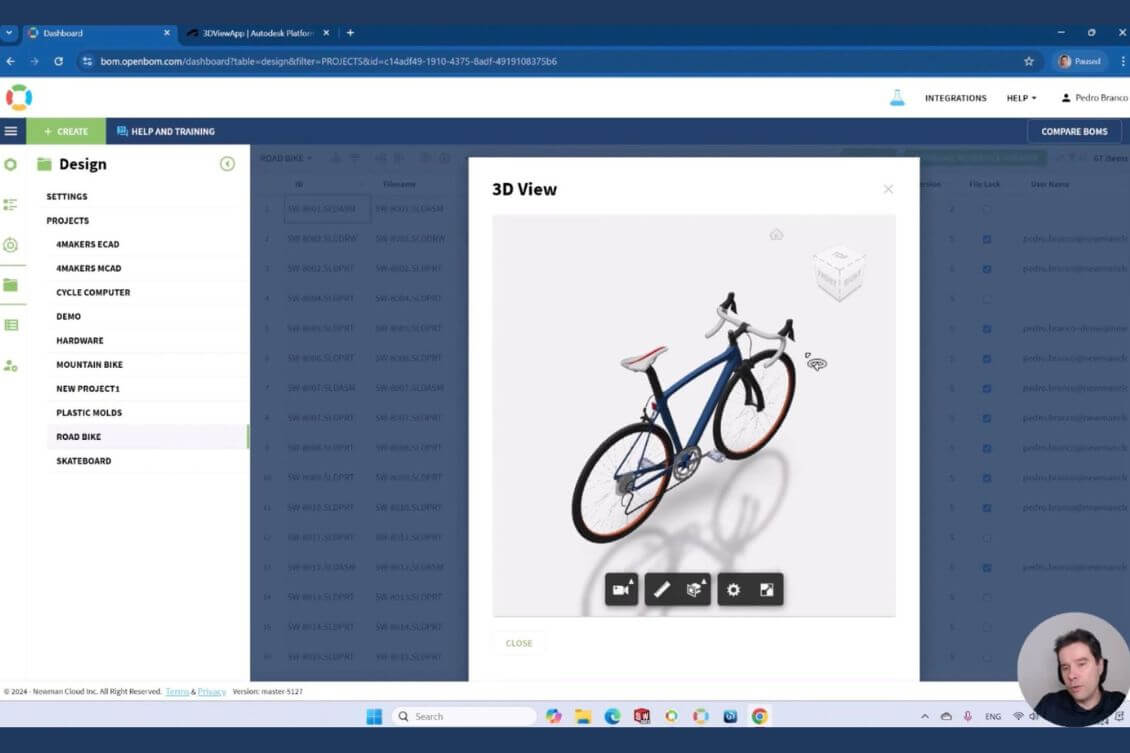
Task: Open Google Chrome from taskbar
Action: (760, 716)
